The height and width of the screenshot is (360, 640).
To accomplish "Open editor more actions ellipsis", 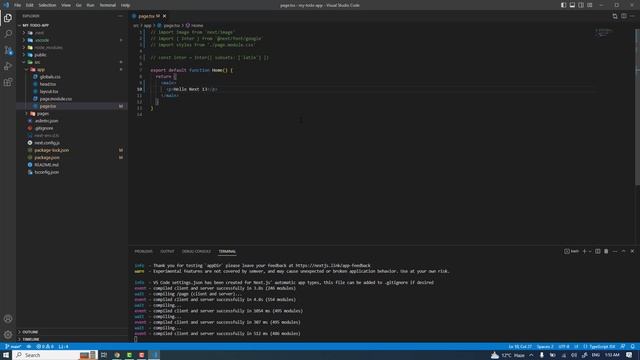I will coord(632,16).
